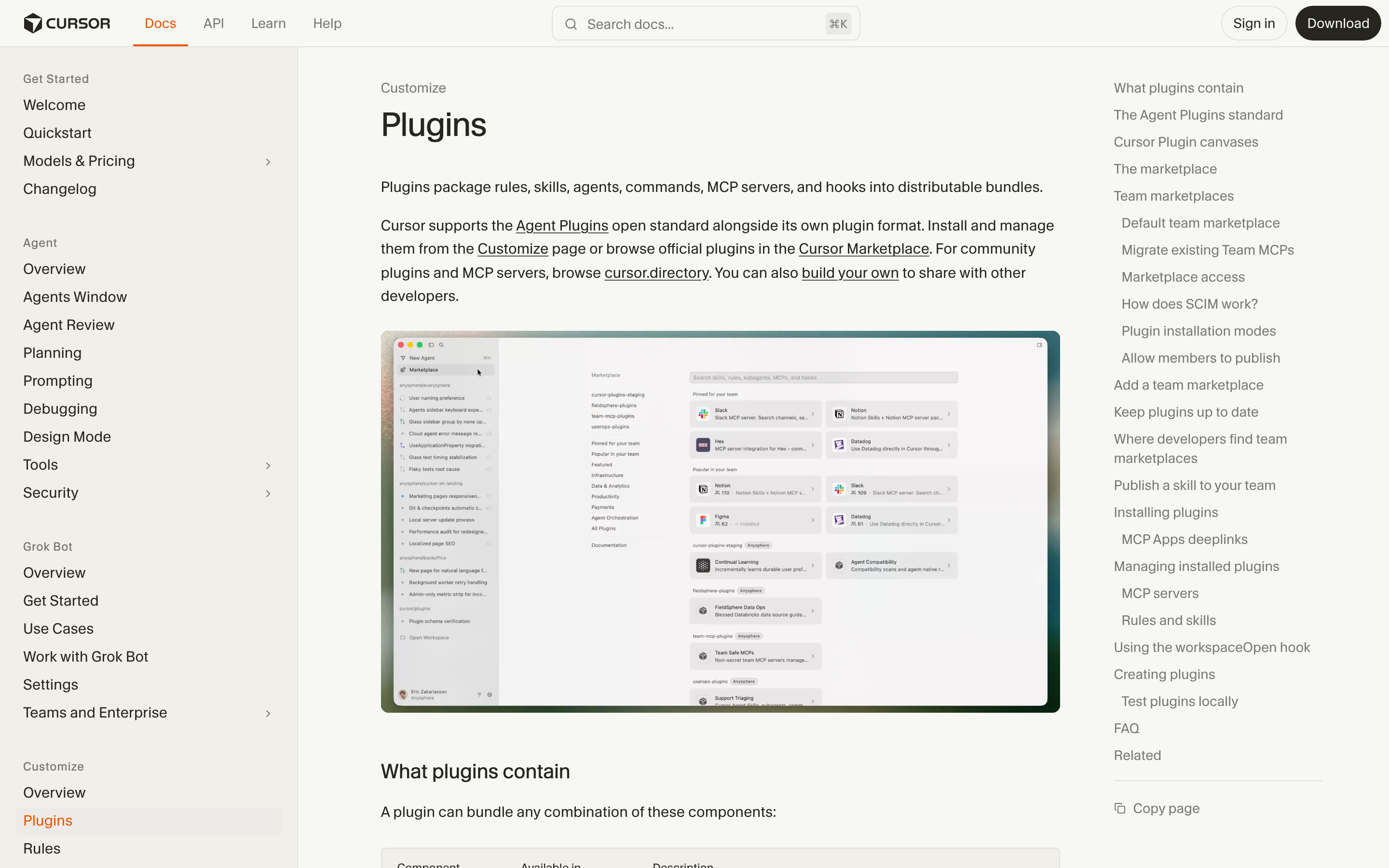The image size is (1389, 868).
Task: Click the Sign in button
Action: tap(1253, 24)
